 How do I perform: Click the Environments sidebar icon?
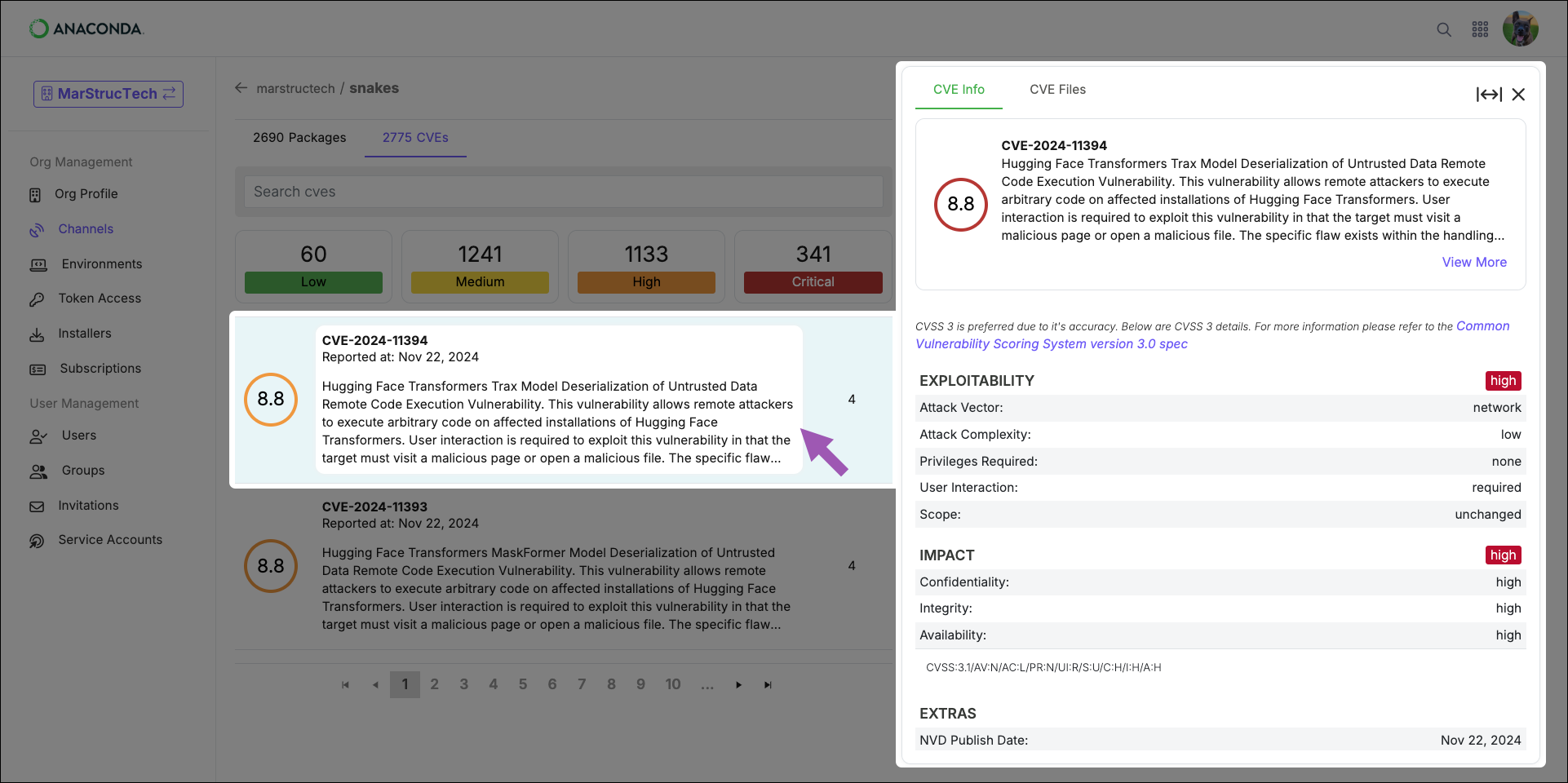click(38, 265)
